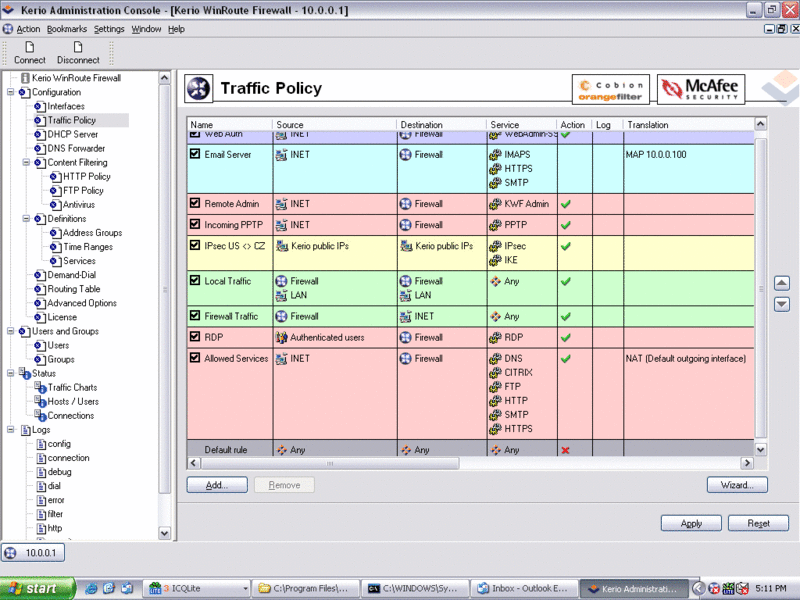Open the Settings menu
This screenshot has width=800, height=600.
click(x=109, y=29)
